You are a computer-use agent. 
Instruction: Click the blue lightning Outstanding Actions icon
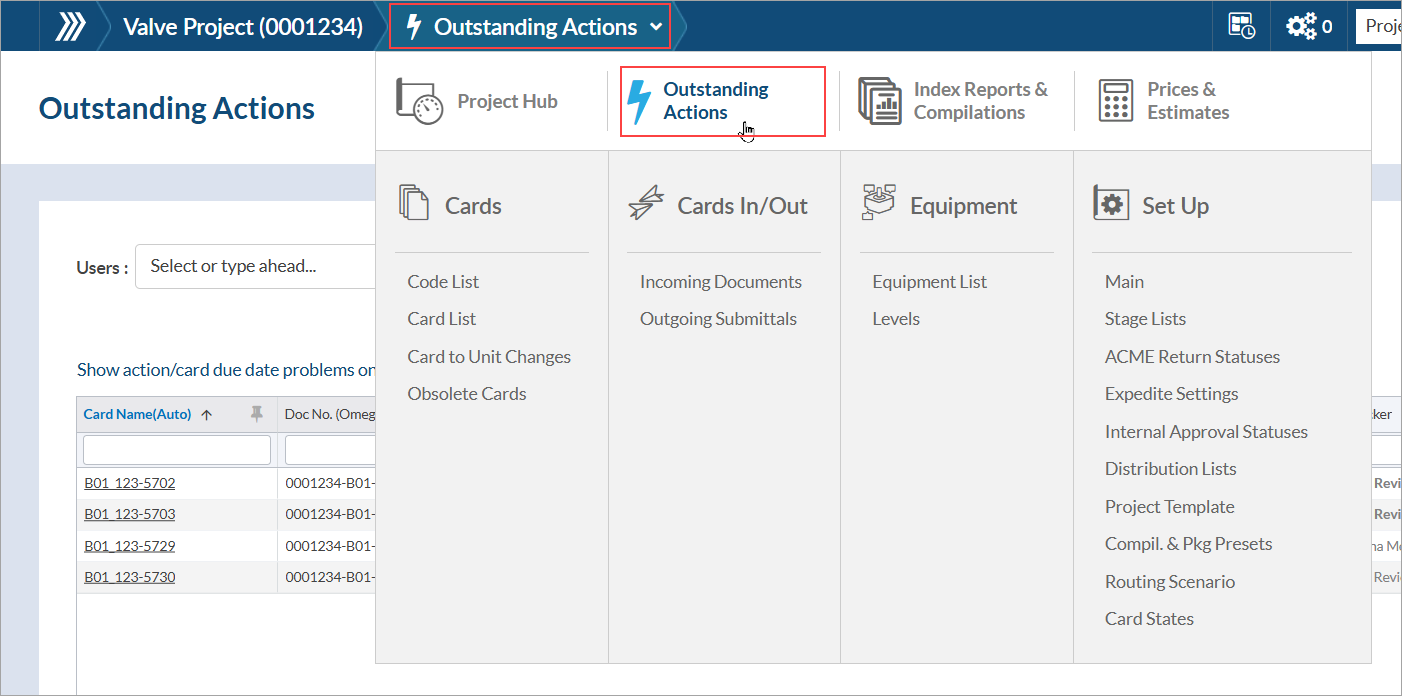pyautogui.click(x=638, y=102)
